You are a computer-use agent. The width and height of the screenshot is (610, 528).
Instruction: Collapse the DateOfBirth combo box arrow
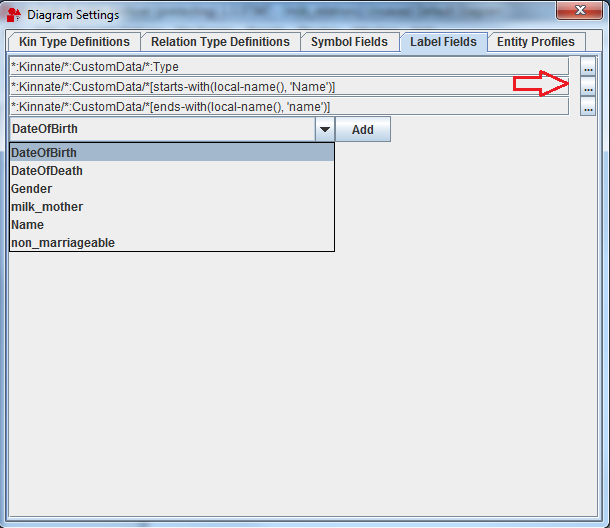pyautogui.click(x=325, y=129)
